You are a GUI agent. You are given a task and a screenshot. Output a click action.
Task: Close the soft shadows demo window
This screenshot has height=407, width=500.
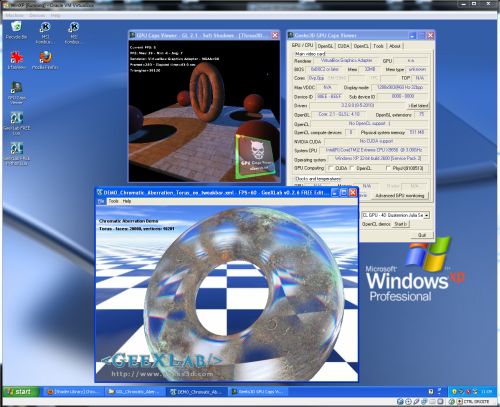(275, 35)
